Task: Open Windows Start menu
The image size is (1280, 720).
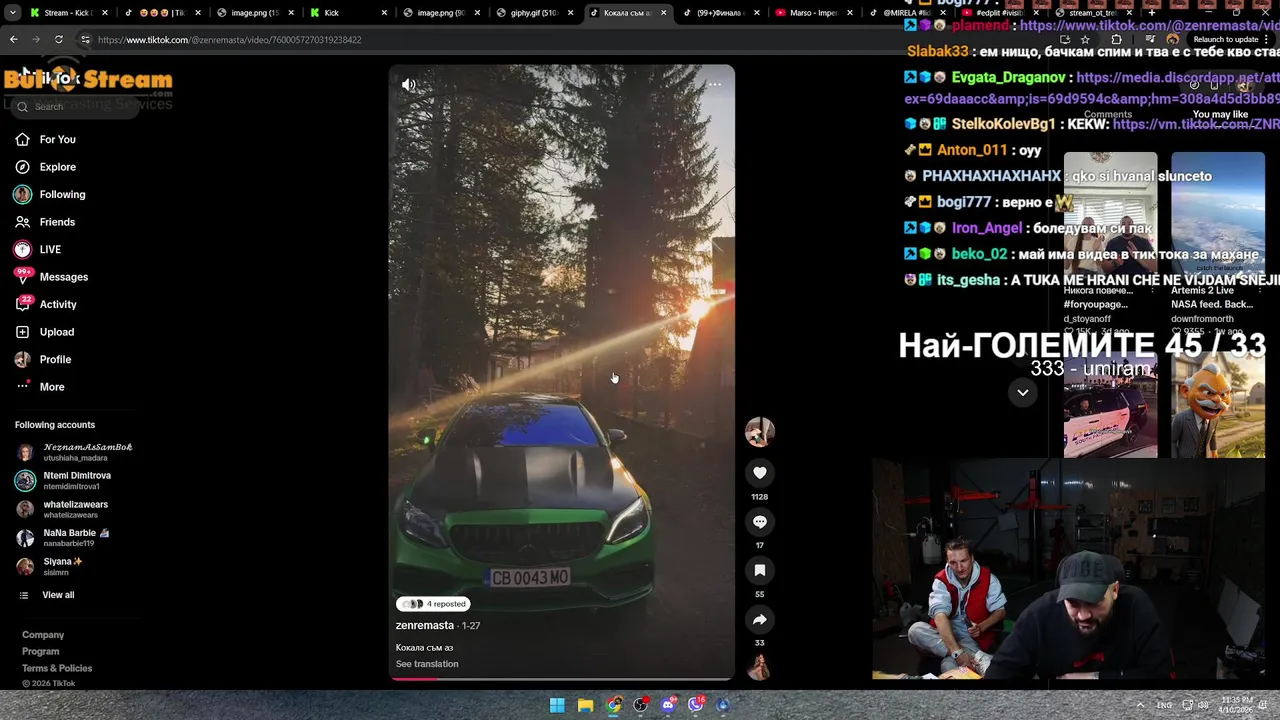Action: (x=557, y=705)
